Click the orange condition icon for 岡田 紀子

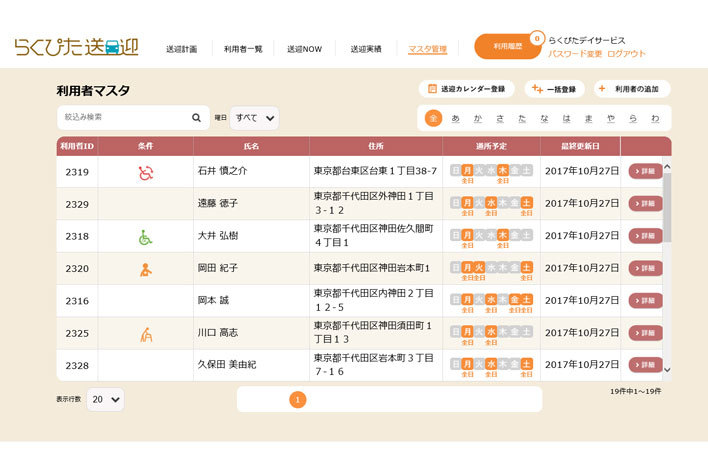pyautogui.click(x=145, y=270)
